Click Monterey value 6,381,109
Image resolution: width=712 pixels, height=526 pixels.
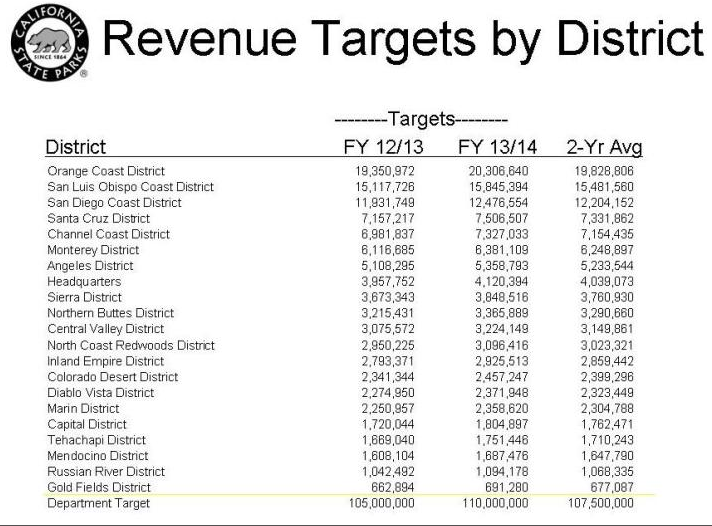click(502, 250)
